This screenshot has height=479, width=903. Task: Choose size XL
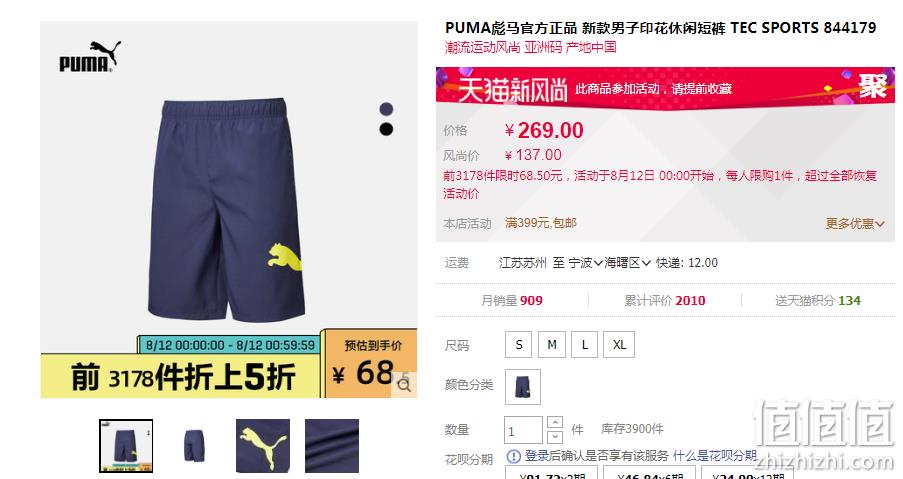coord(619,344)
